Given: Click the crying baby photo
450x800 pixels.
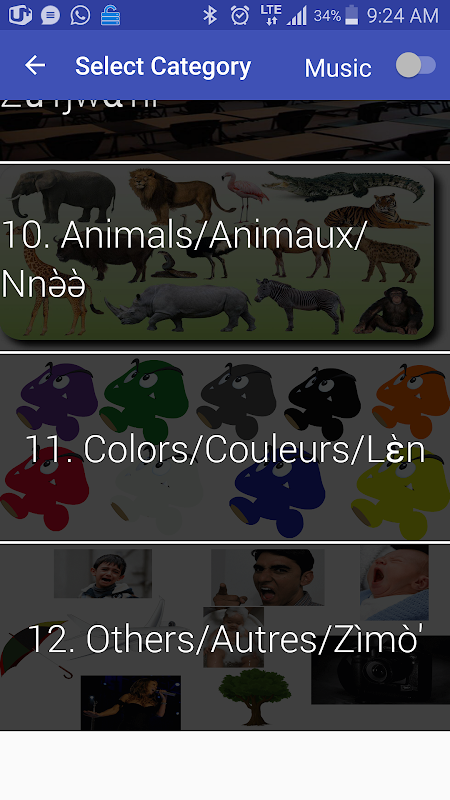Looking at the screenshot, I should point(394,582).
